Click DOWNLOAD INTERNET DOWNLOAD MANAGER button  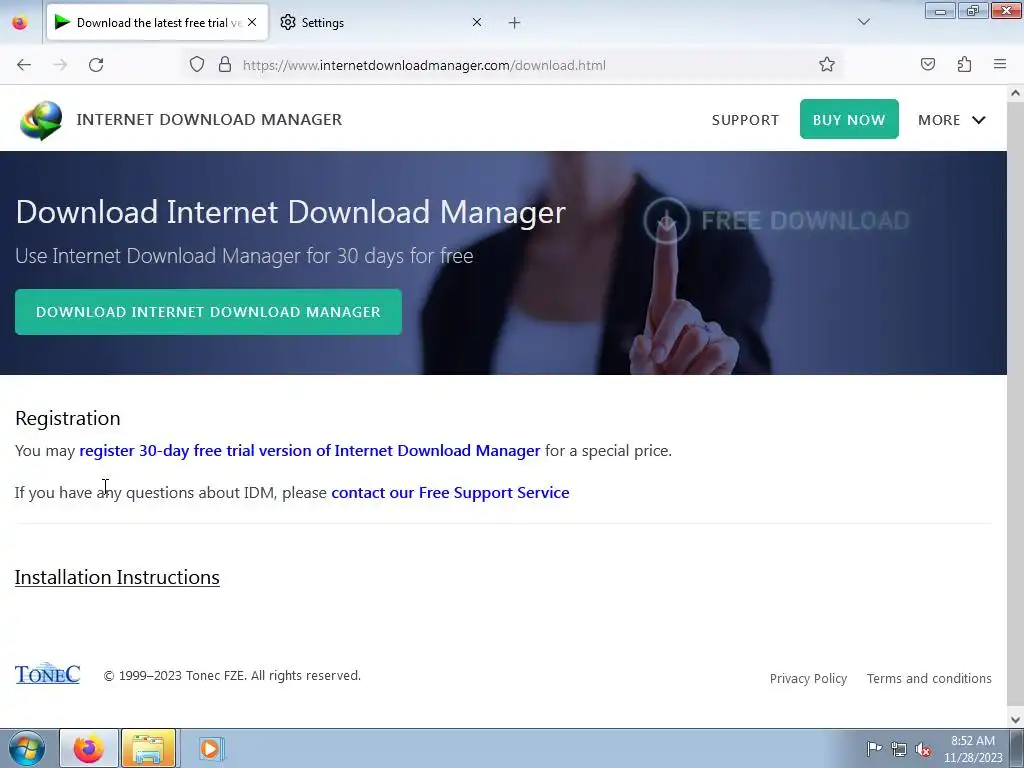[x=208, y=312]
